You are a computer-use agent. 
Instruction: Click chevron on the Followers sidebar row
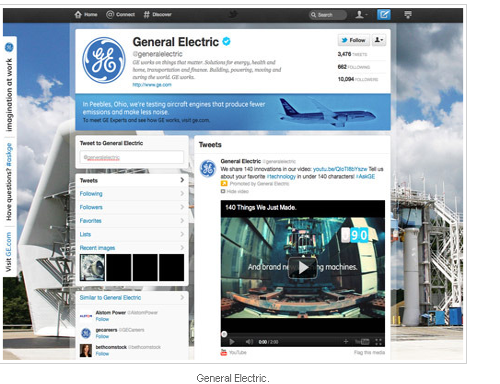click(x=182, y=207)
